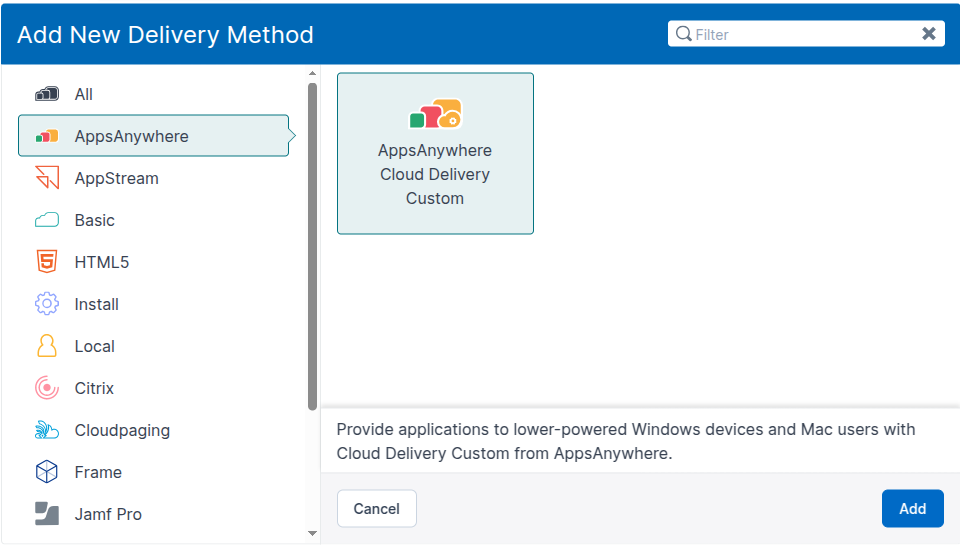Select the Jamf Pro icon
This screenshot has height=545, width=960.
pyautogui.click(x=47, y=514)
